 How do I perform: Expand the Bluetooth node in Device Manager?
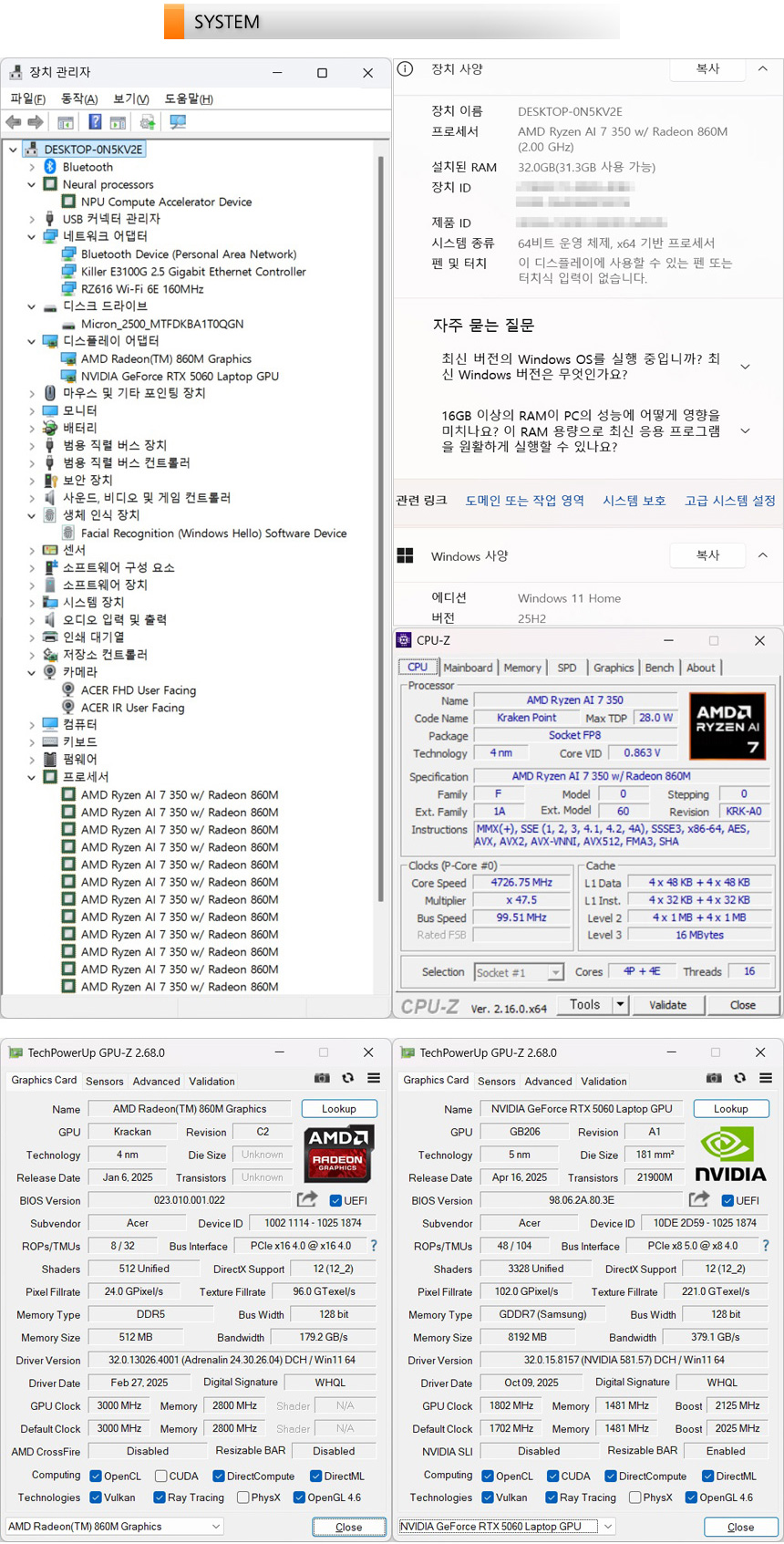(x=32, y=167)
